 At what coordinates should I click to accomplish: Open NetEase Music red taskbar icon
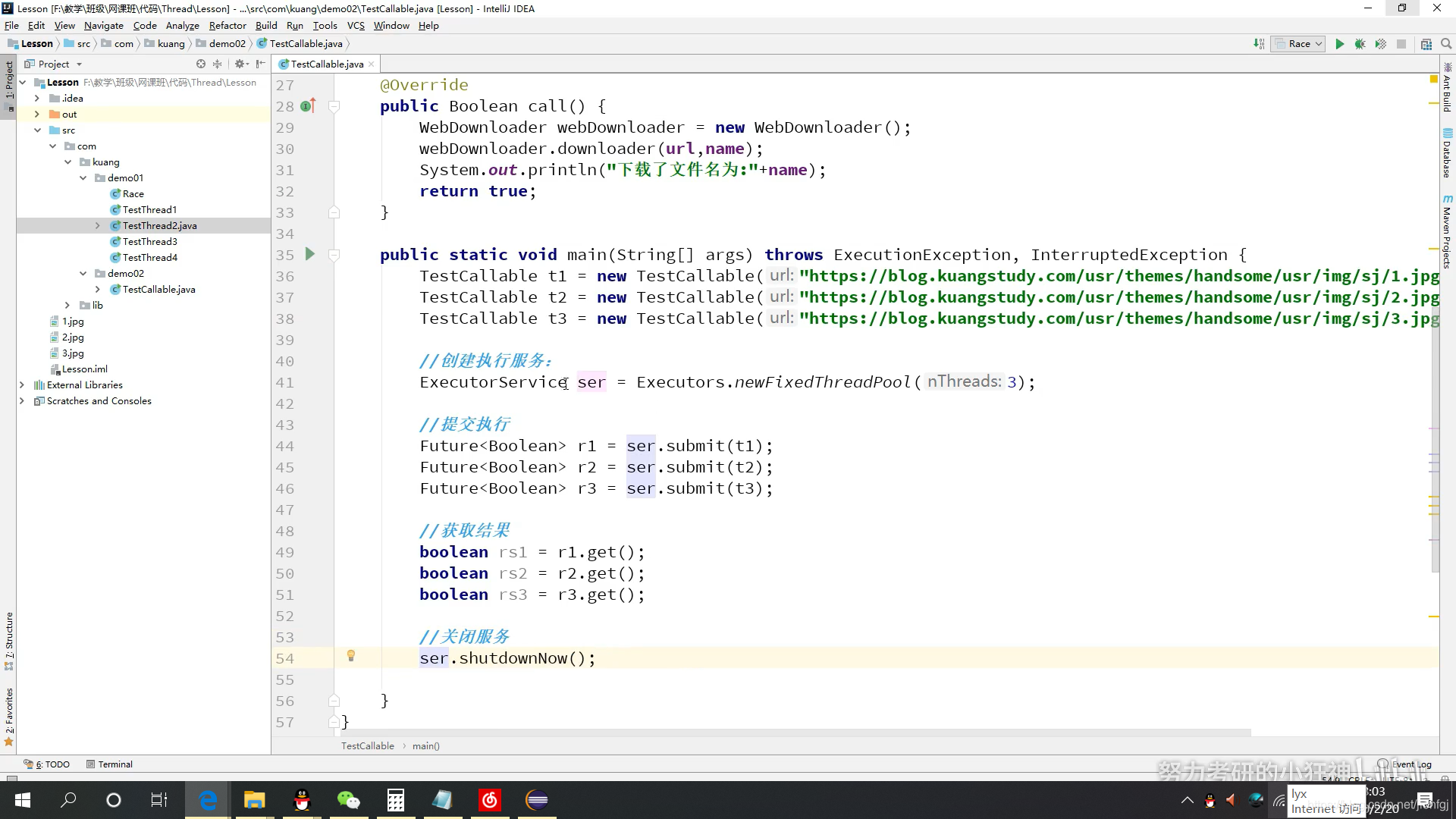pos(490,800)
